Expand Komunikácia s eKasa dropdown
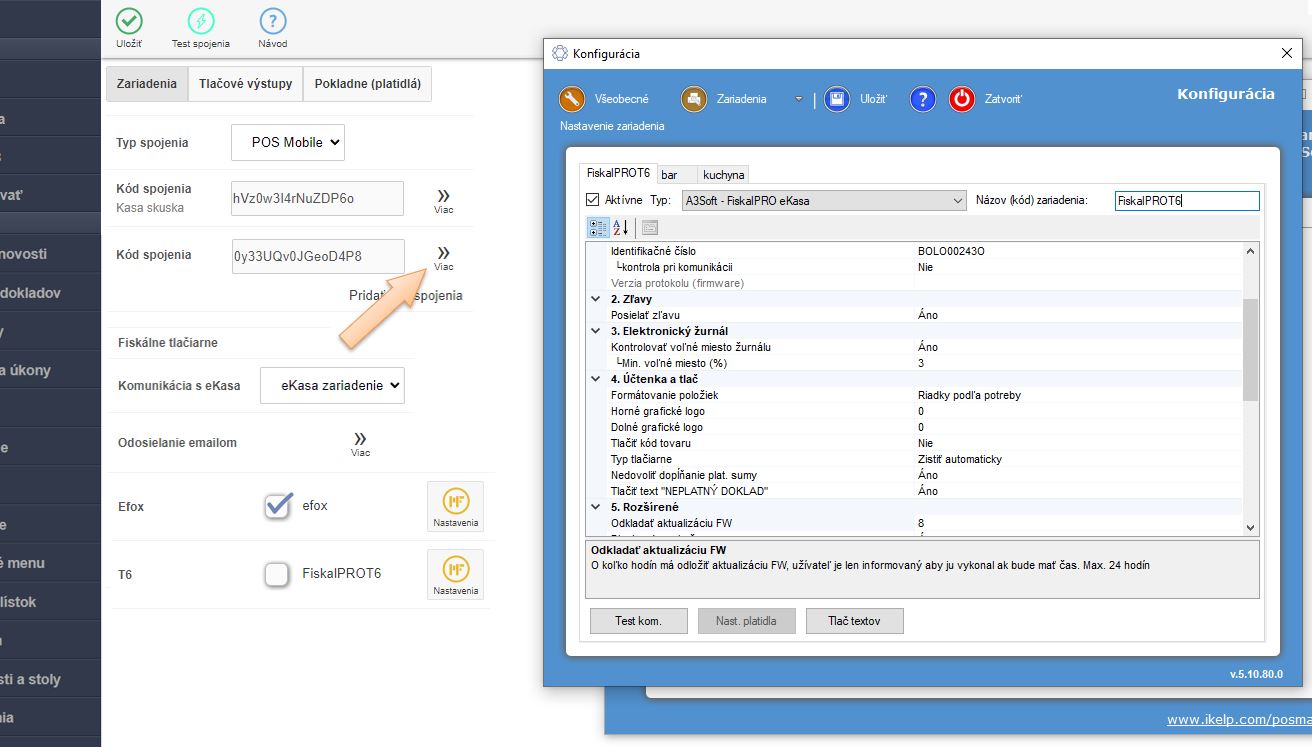 coord(332,385)
